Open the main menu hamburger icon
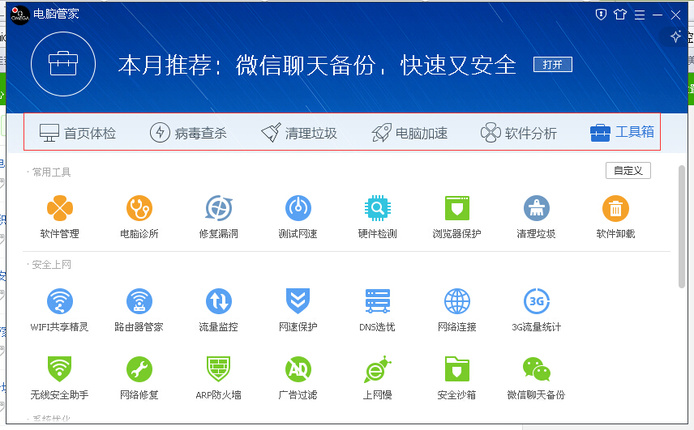This screenshot has height=430, width=694. click(x=640, y=15)
